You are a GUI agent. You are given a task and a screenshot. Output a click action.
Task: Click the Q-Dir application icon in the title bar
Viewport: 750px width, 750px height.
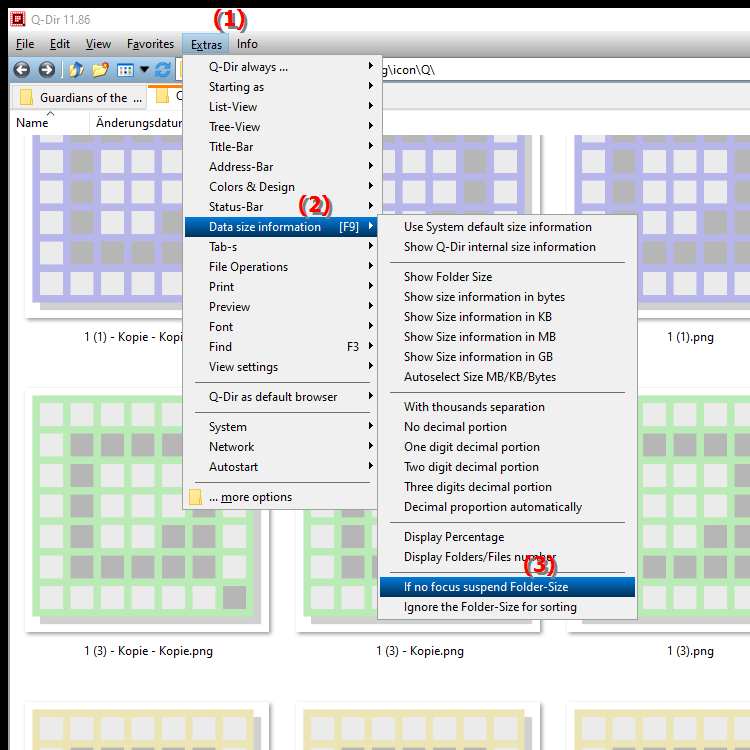[18, 19]
